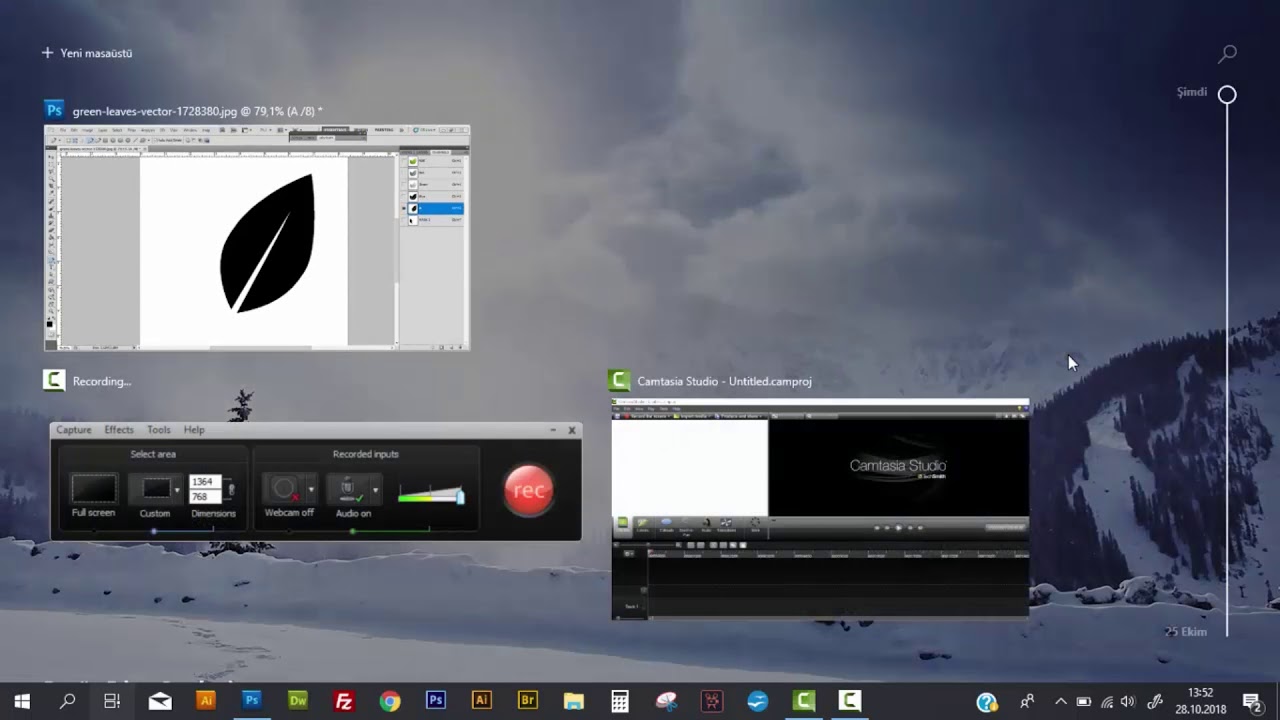
Task: Click the width field showing 1364
Action: coord(203,482)
